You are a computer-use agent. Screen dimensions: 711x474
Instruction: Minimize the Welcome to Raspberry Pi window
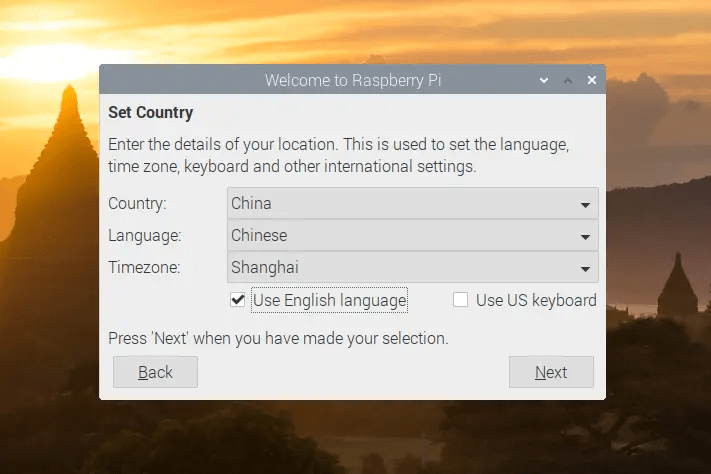pyautogui.click(x=544, y=80)
